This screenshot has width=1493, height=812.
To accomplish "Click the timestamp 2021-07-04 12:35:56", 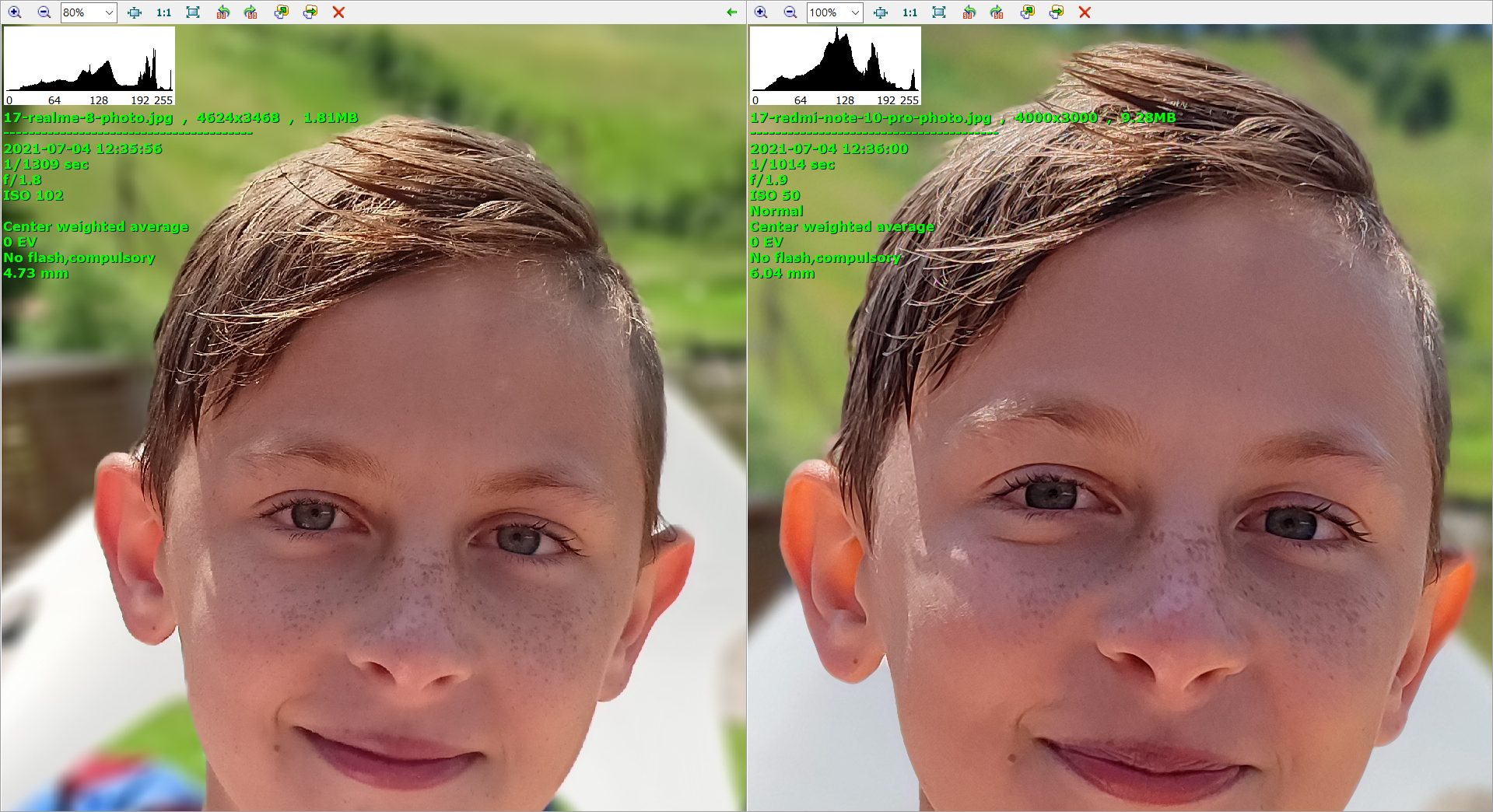I will [82, 149].
